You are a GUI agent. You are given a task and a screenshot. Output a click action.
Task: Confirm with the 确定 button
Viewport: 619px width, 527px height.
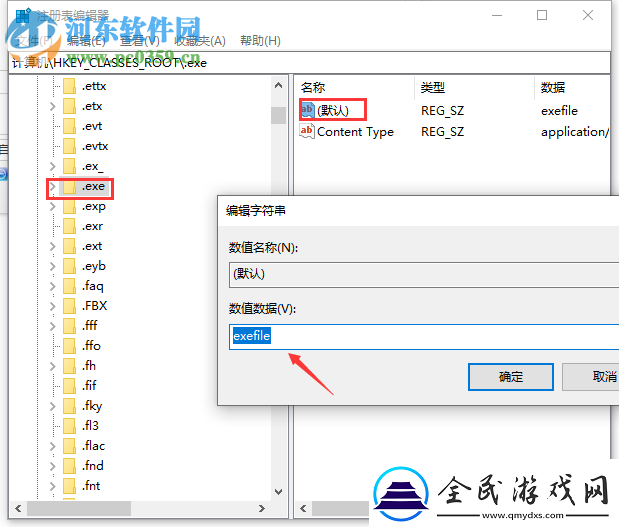pos(510,377)
